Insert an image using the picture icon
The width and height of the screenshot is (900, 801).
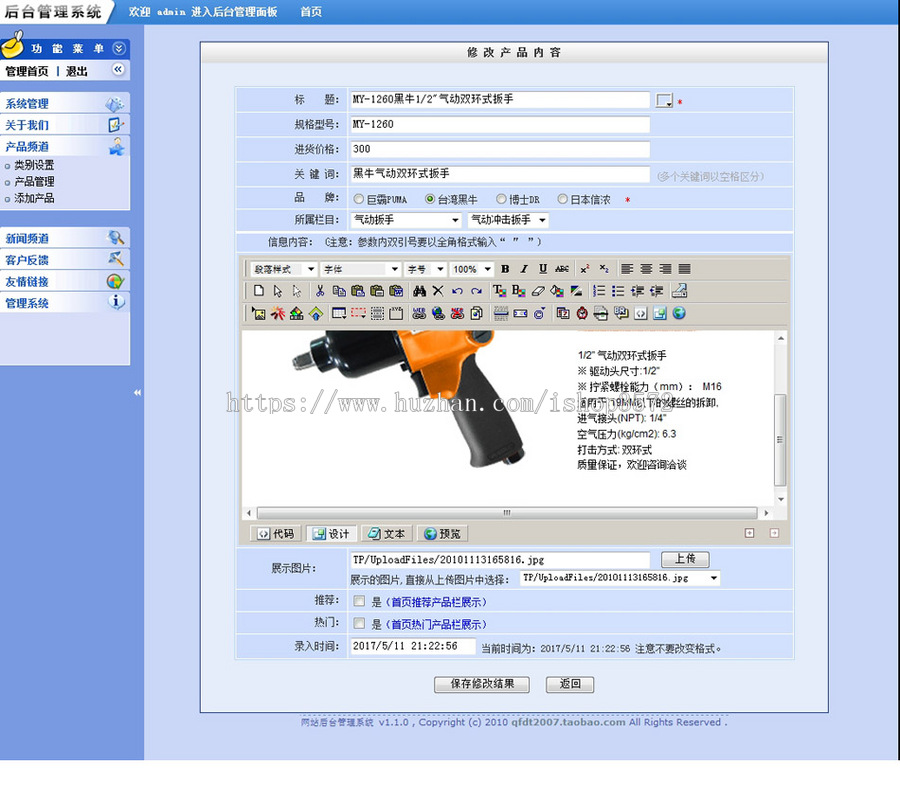(259, 313)
